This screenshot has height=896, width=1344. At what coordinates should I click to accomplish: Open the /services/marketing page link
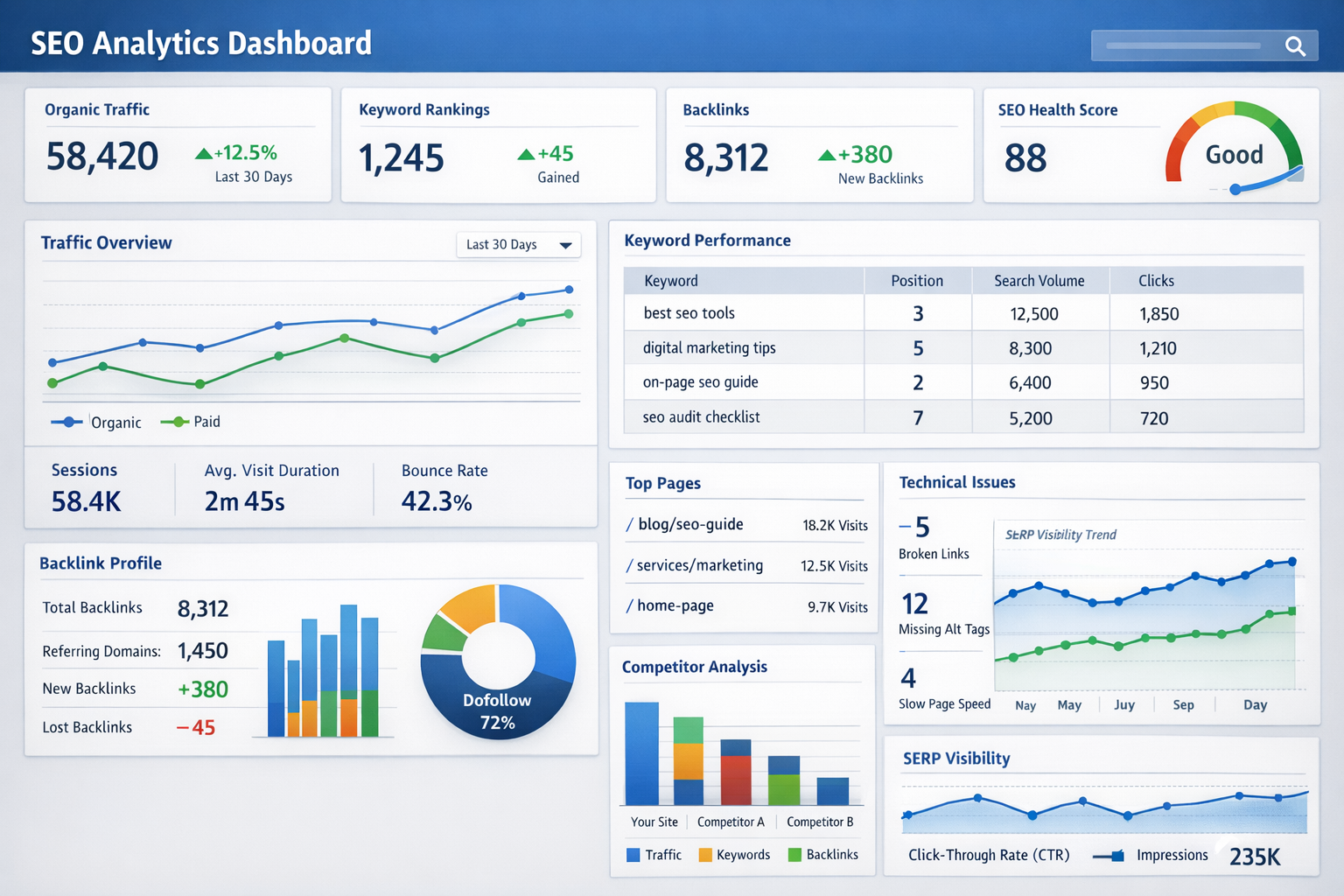pos(698,565)
